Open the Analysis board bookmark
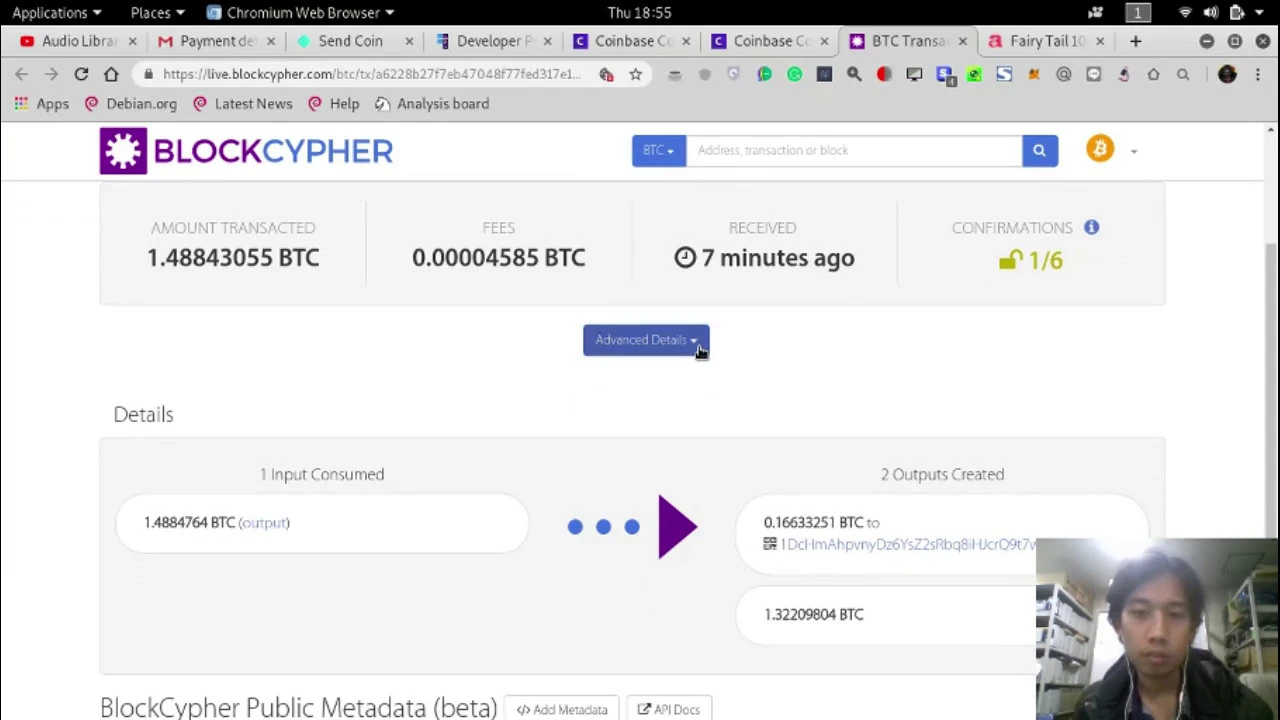 [432, 104]
